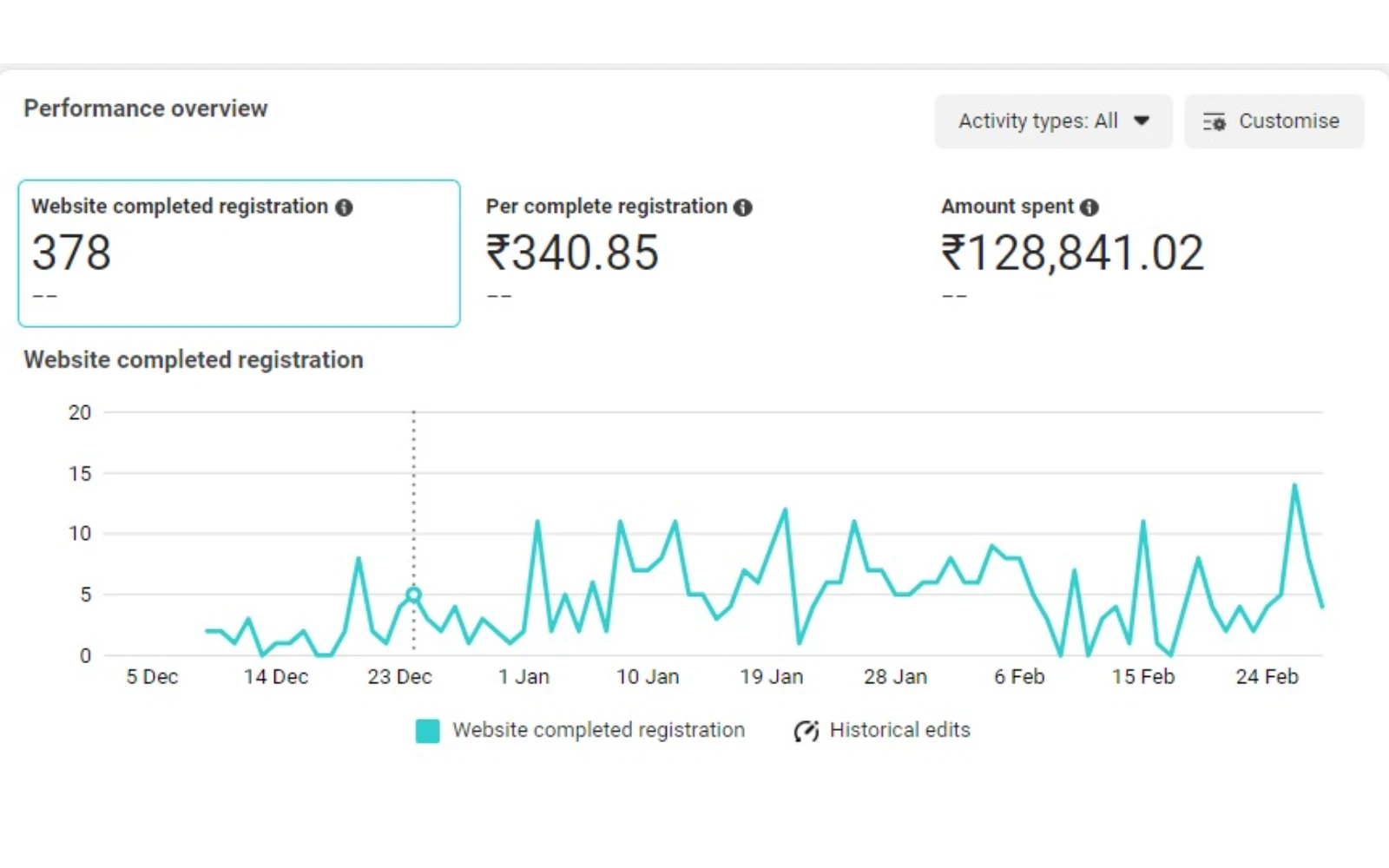Click the 378 registrations value
Image resolution: width=1389 pixels, height=868 pixels.
pos(72,253)
